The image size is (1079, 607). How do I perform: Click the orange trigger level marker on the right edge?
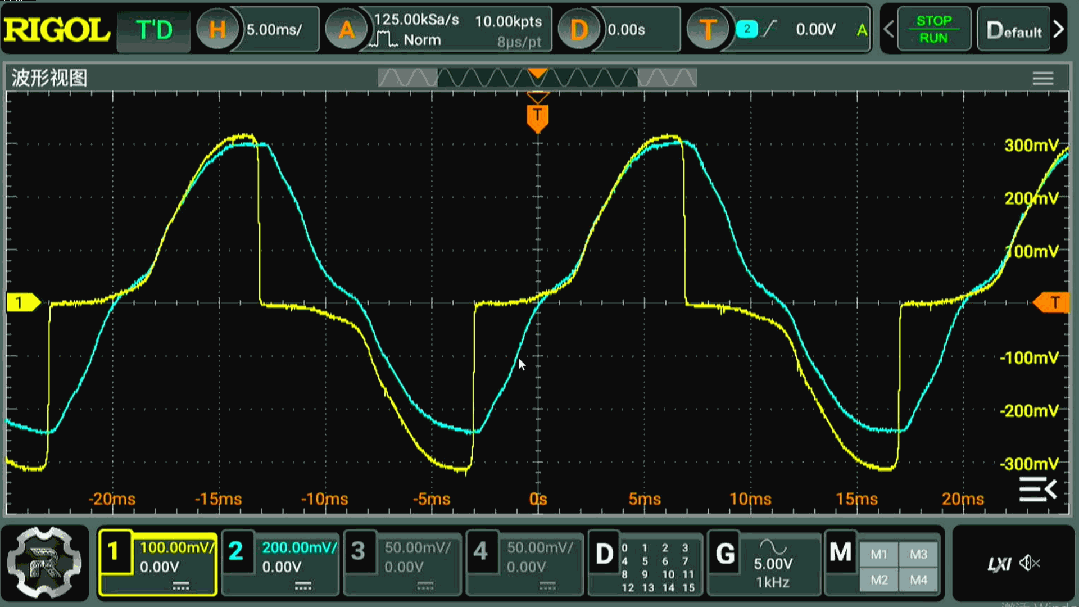1053,302
